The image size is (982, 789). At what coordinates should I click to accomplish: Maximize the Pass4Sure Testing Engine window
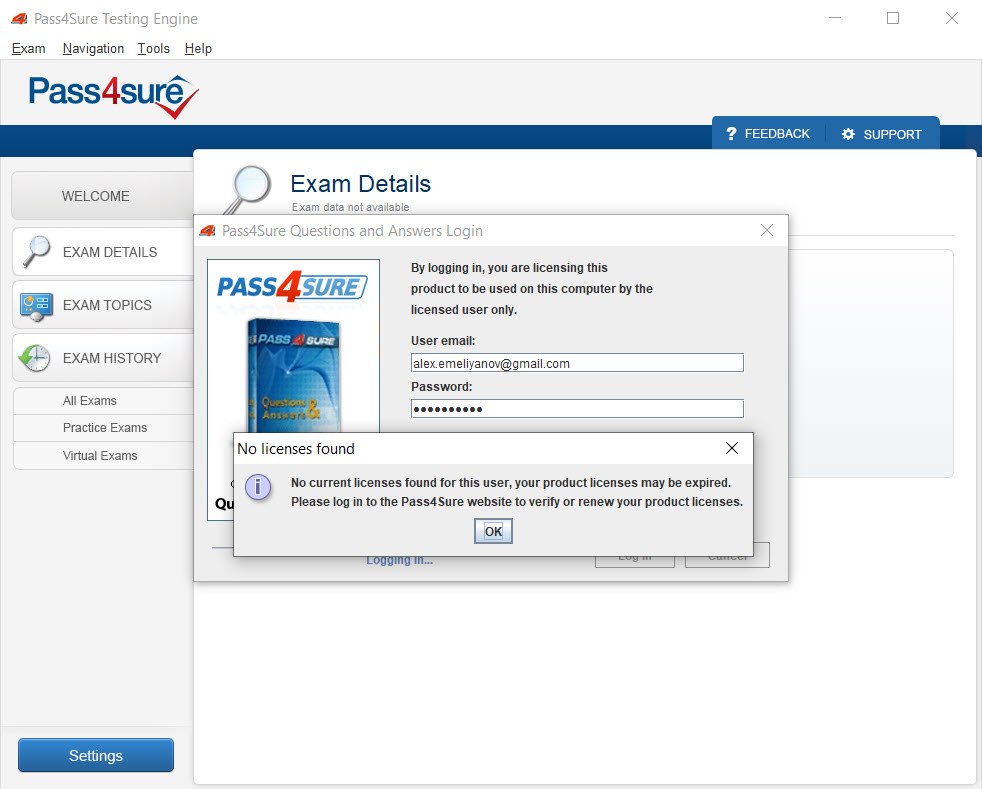(x=893, y=18)
